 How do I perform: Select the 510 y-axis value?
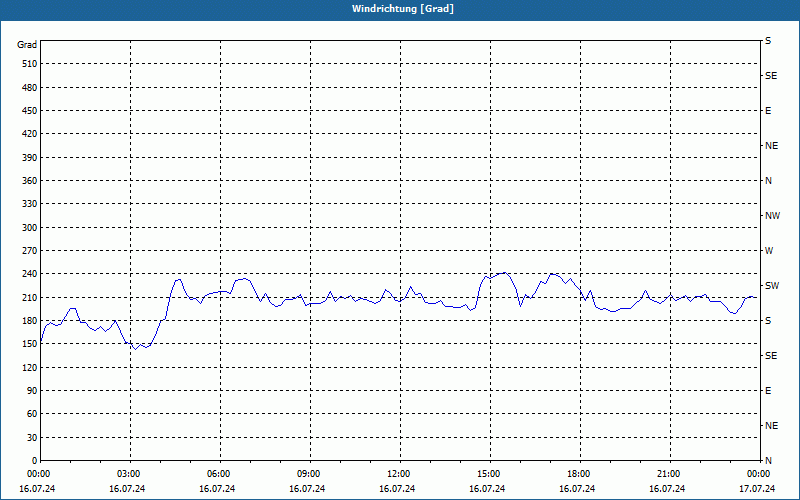click(30, 64)
